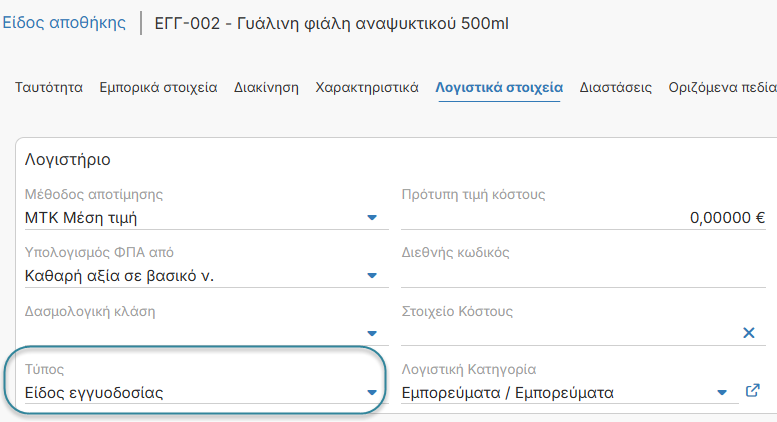Click the Λογιστήριο section header
Viewport: 777px width, 422px height.
(x=67, y=159)
